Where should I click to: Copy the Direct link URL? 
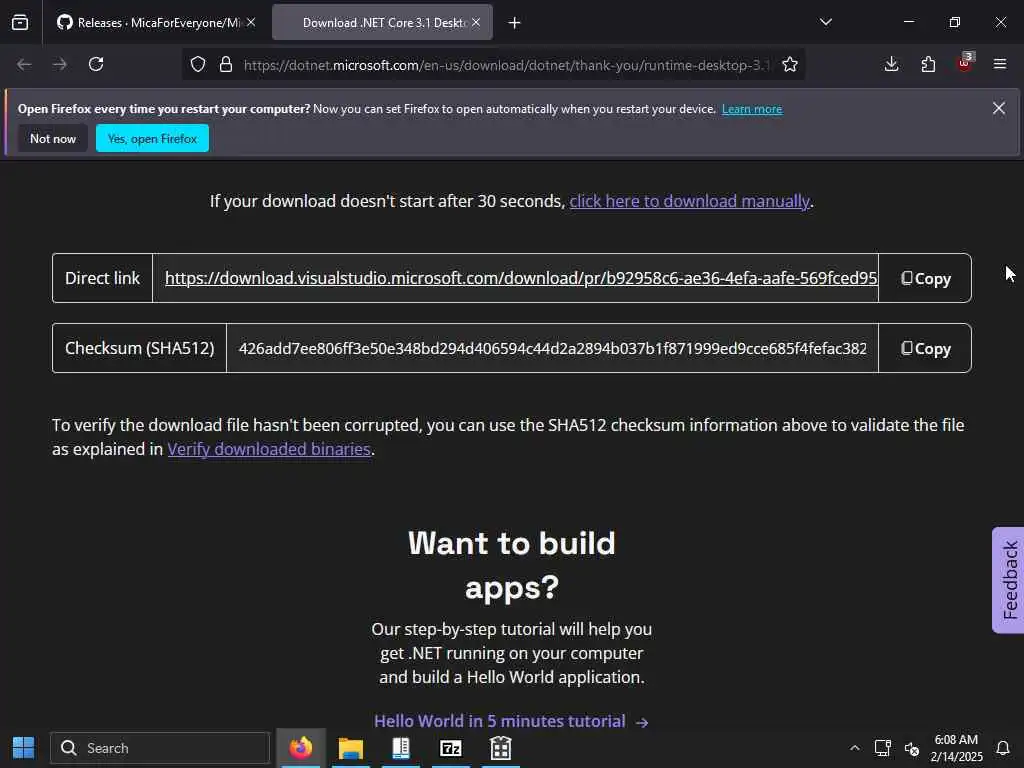[x=925, y=278]
